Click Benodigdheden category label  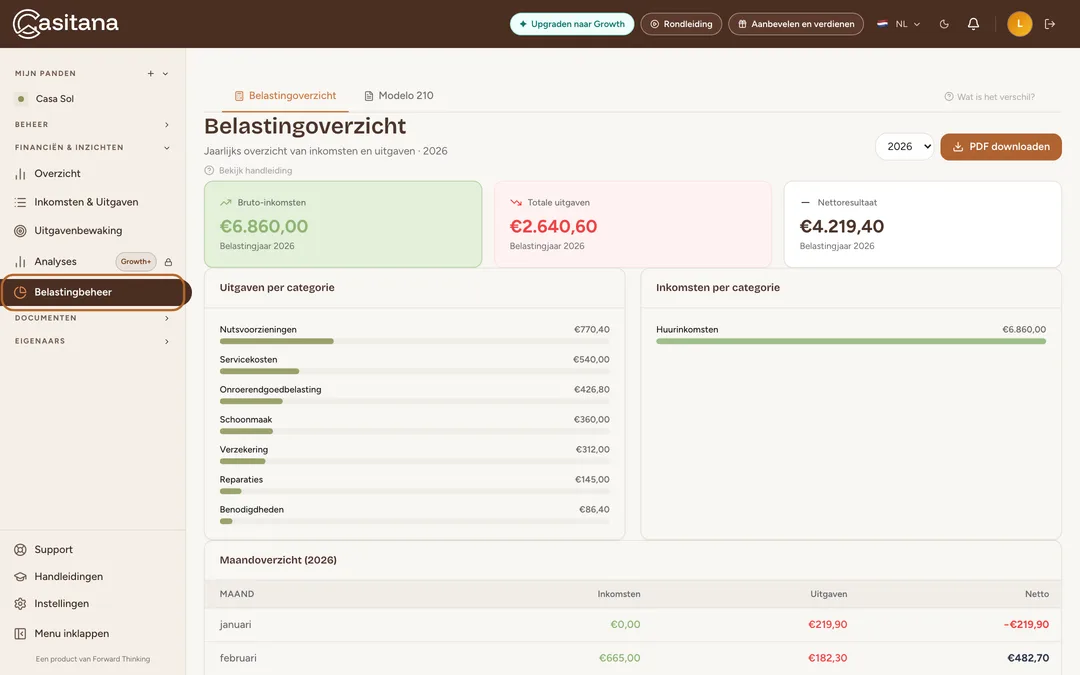(x=251, y=510)
